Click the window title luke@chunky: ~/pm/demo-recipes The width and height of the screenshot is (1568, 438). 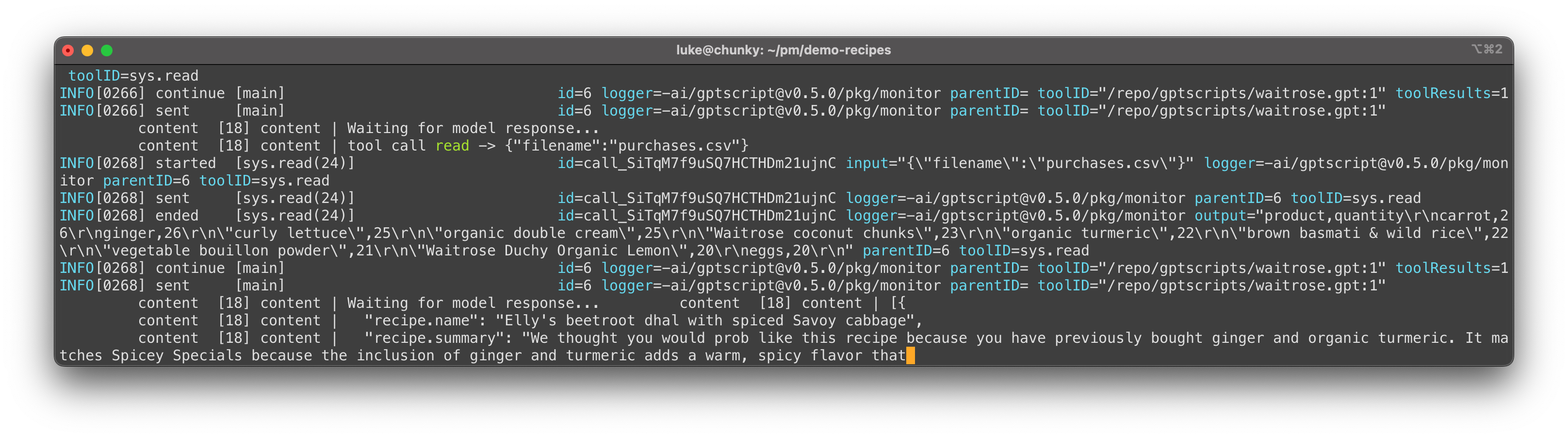coord(784,50)
